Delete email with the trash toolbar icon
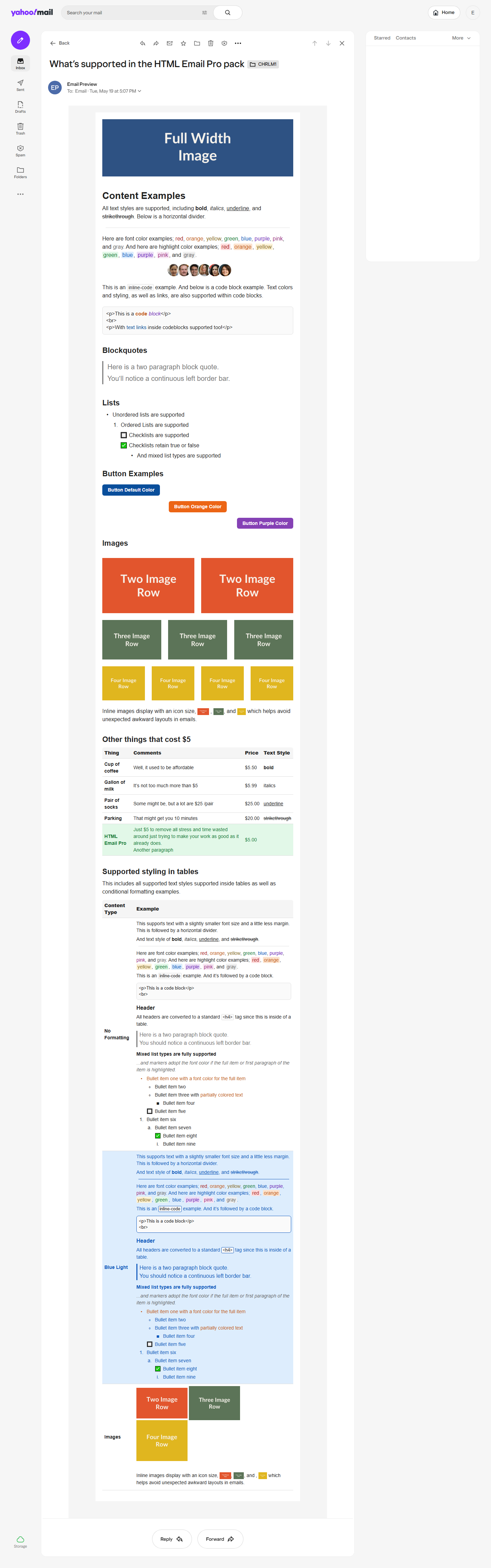 click(x=211, y=43)
